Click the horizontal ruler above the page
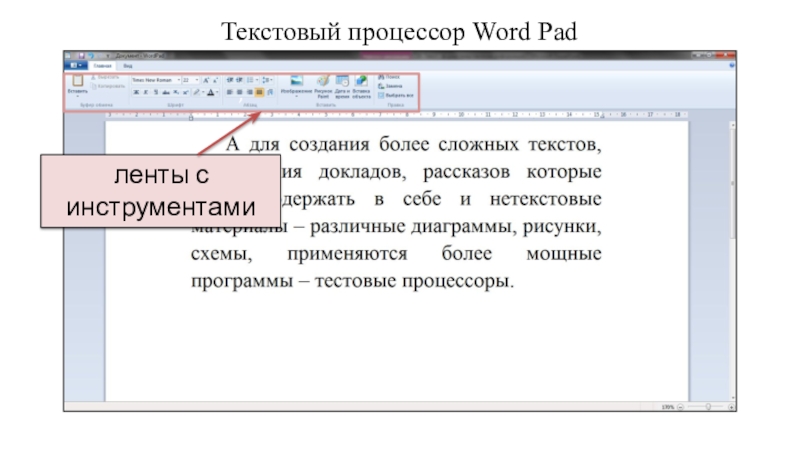Screen dimensions: 800x450 pyautogui.click(x=397, y=115)
